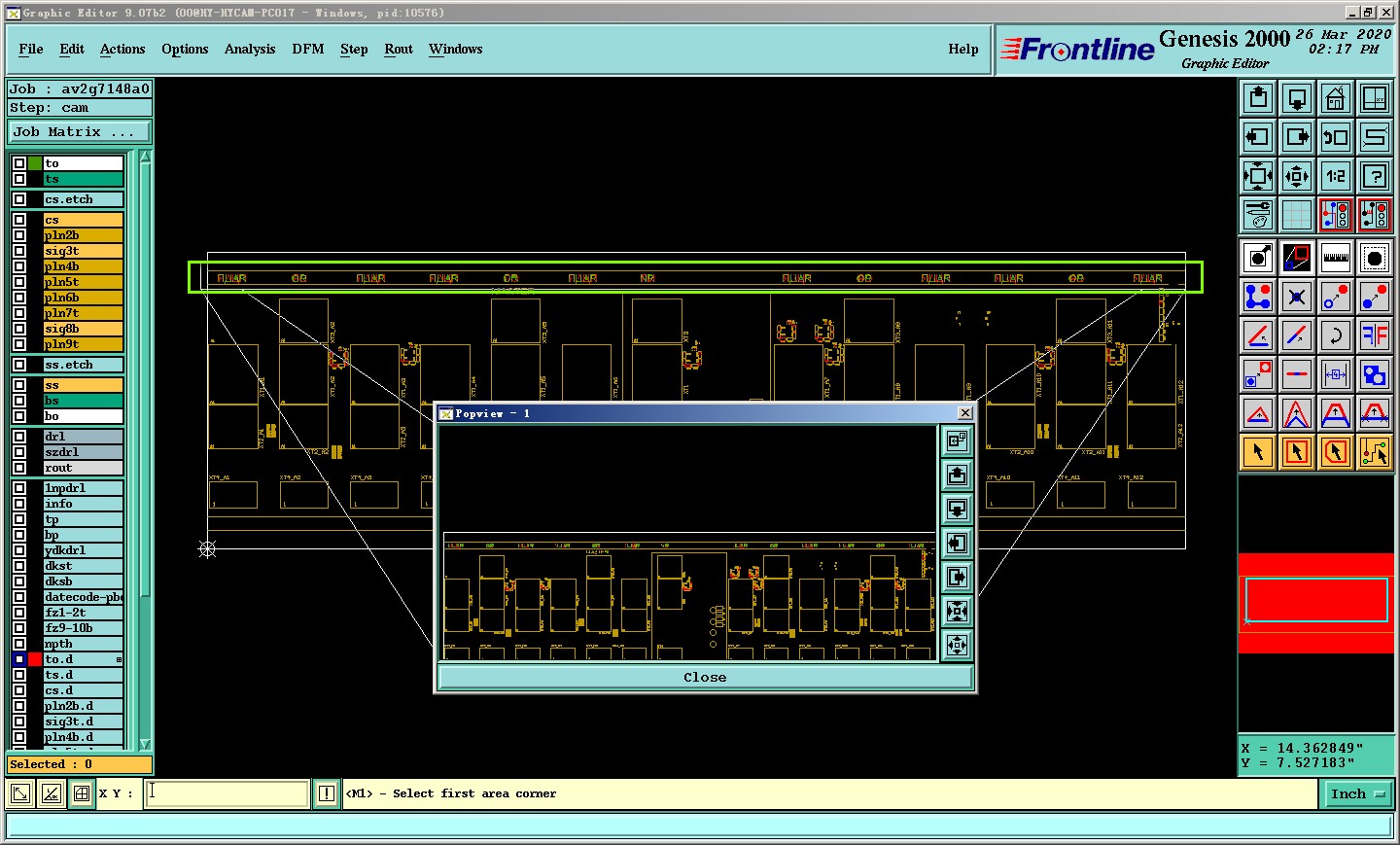Click the delete X feature tool icon
Screen dimensions: 1400x845
point(1297,297)
